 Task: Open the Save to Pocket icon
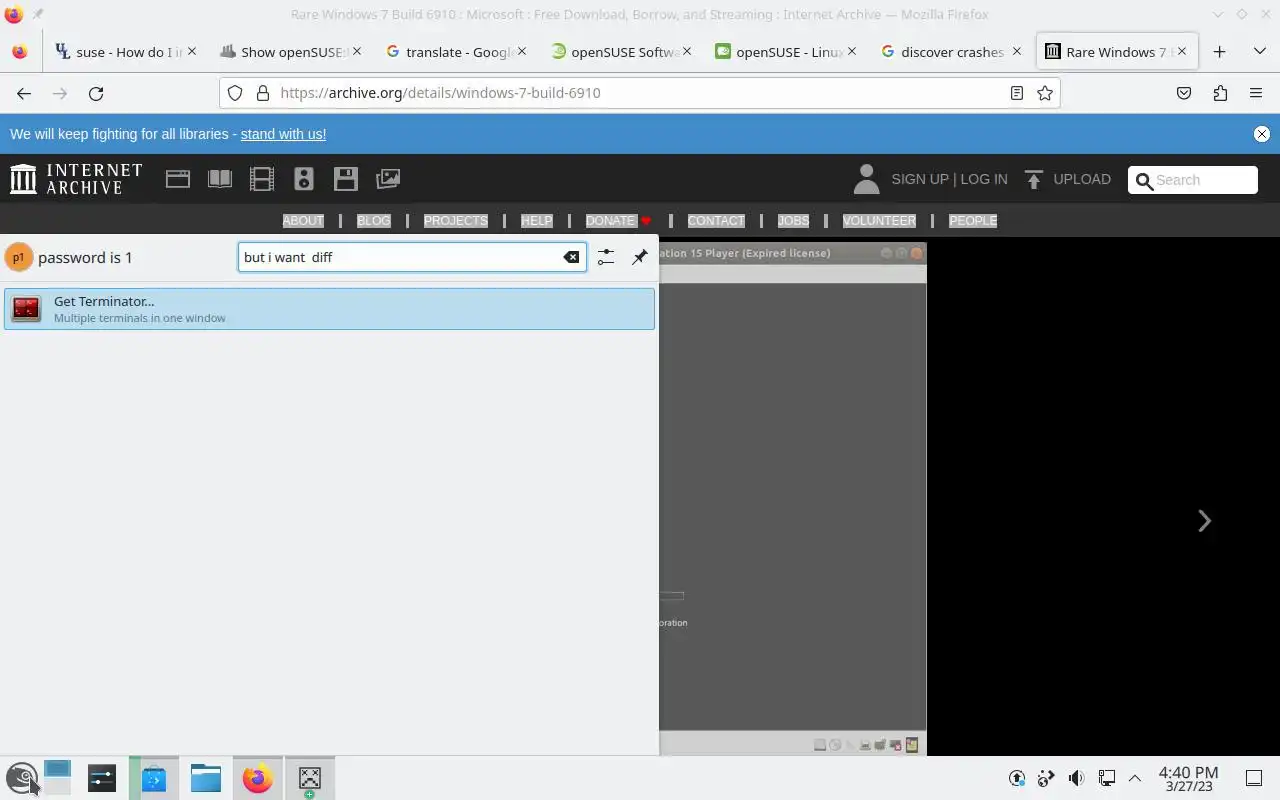pyautogui.click(x=1184, y=93)
